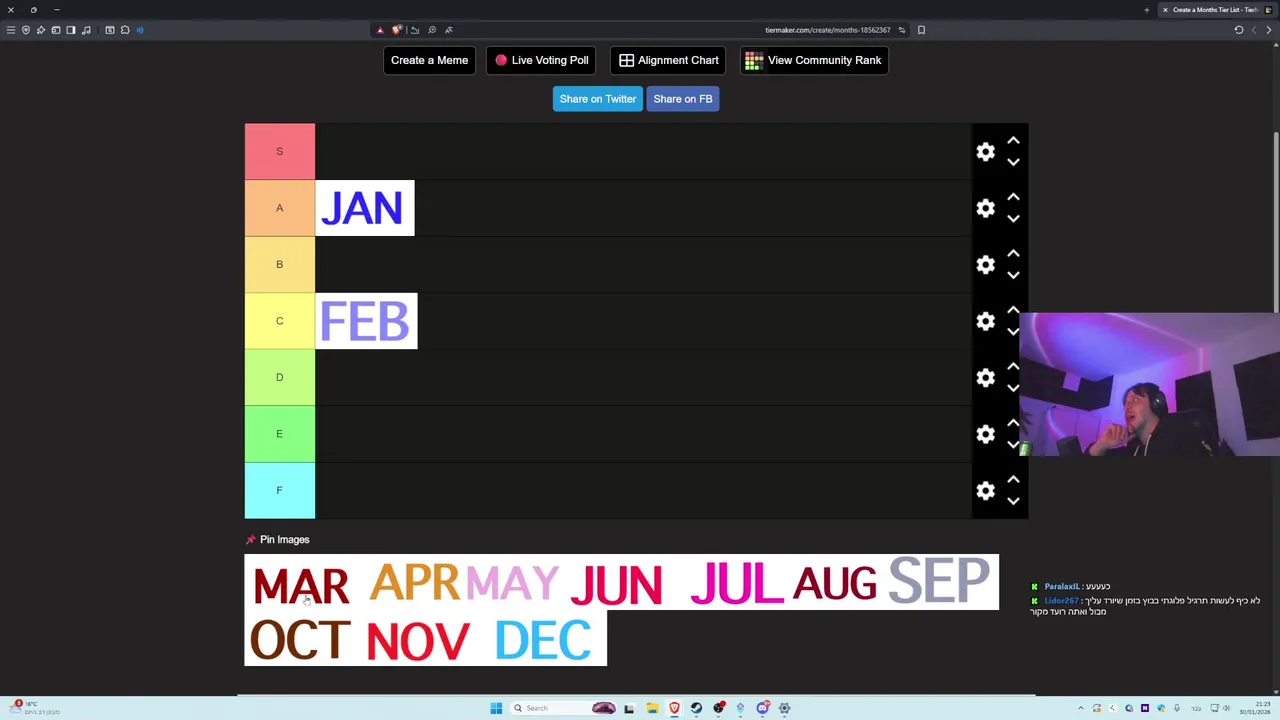This screenshot has width=1280, height=720.
Task: Pick the DEC month image
Action: click(543, 639)
